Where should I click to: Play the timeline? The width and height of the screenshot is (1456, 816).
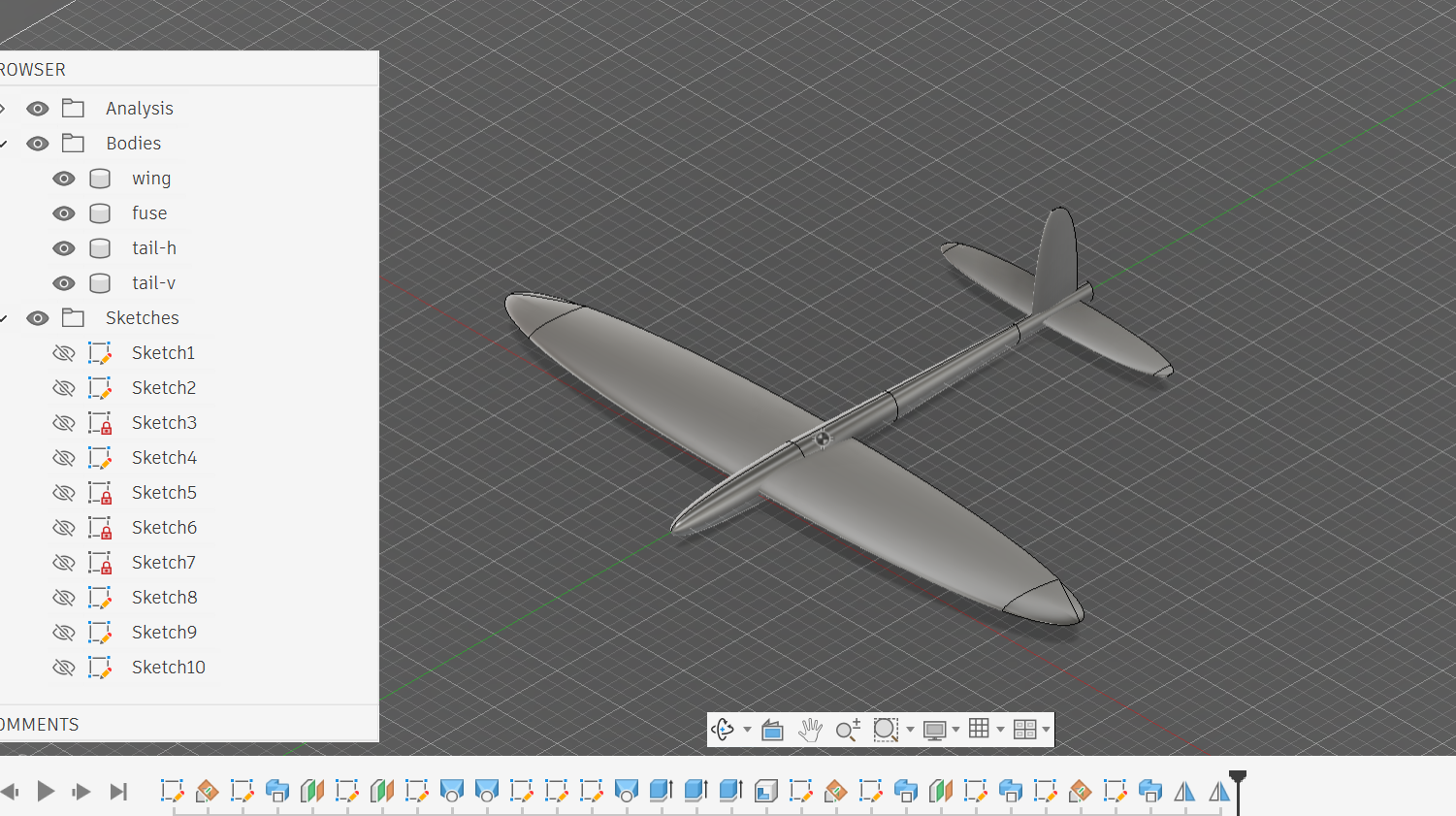point(46,791)
